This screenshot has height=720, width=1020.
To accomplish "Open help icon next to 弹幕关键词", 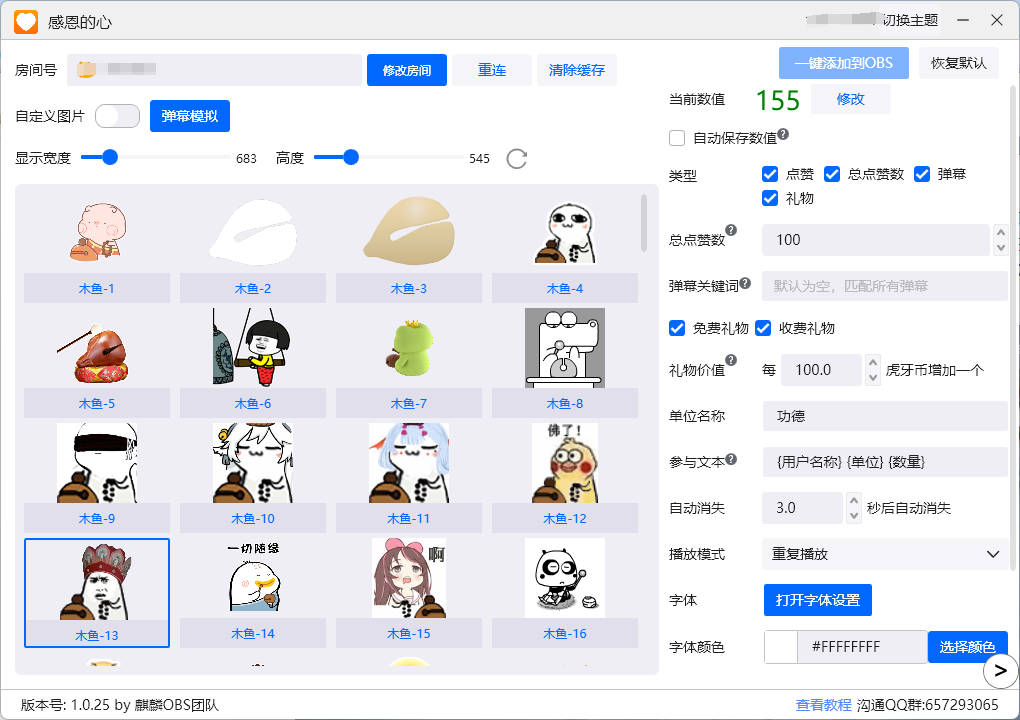I will point(745,283).
